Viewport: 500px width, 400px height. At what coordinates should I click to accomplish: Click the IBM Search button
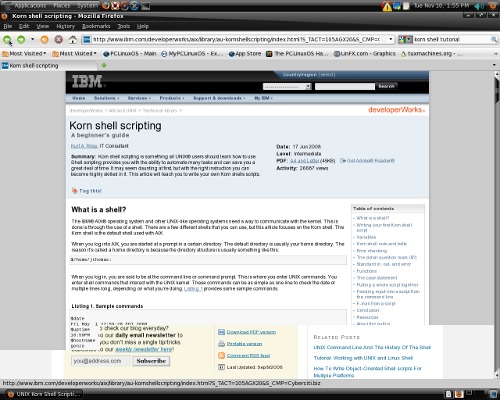point(386,86)
